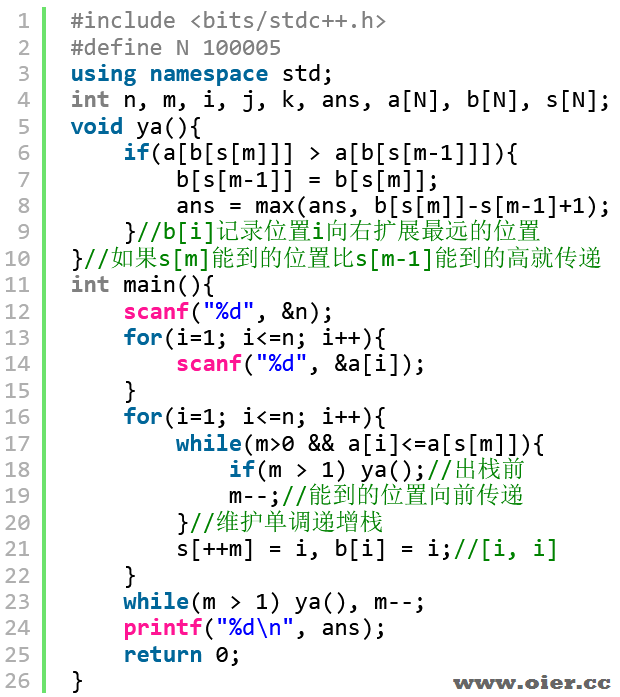The image size is (620, 697).
Task: Click 's[++m] = i, b[i] = i;' statement
Action: click(x=313, y=549)
